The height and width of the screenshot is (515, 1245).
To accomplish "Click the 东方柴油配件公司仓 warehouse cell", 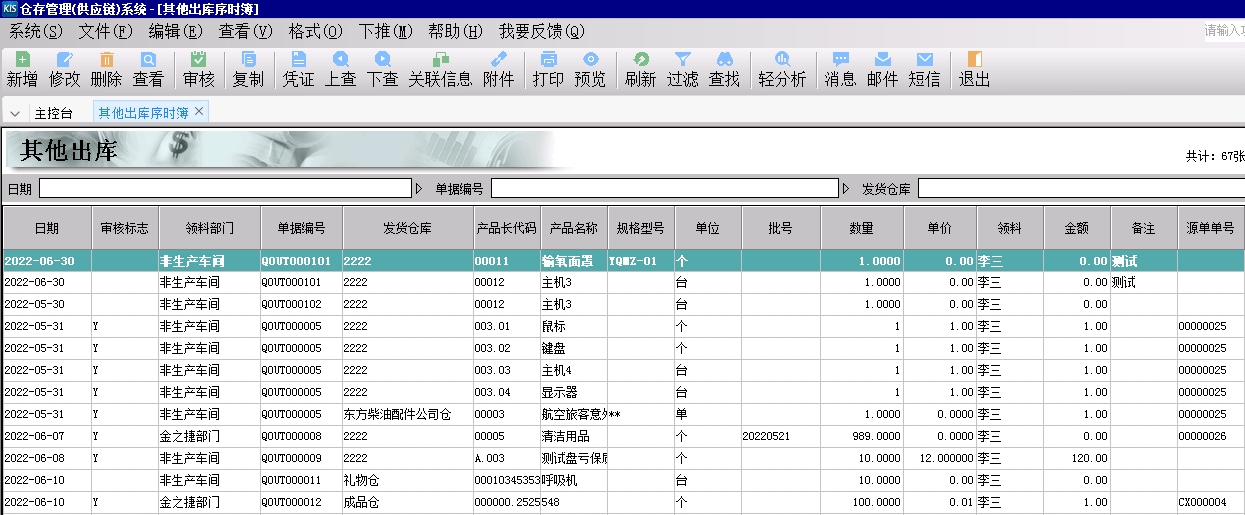I will tap(408, 414).
